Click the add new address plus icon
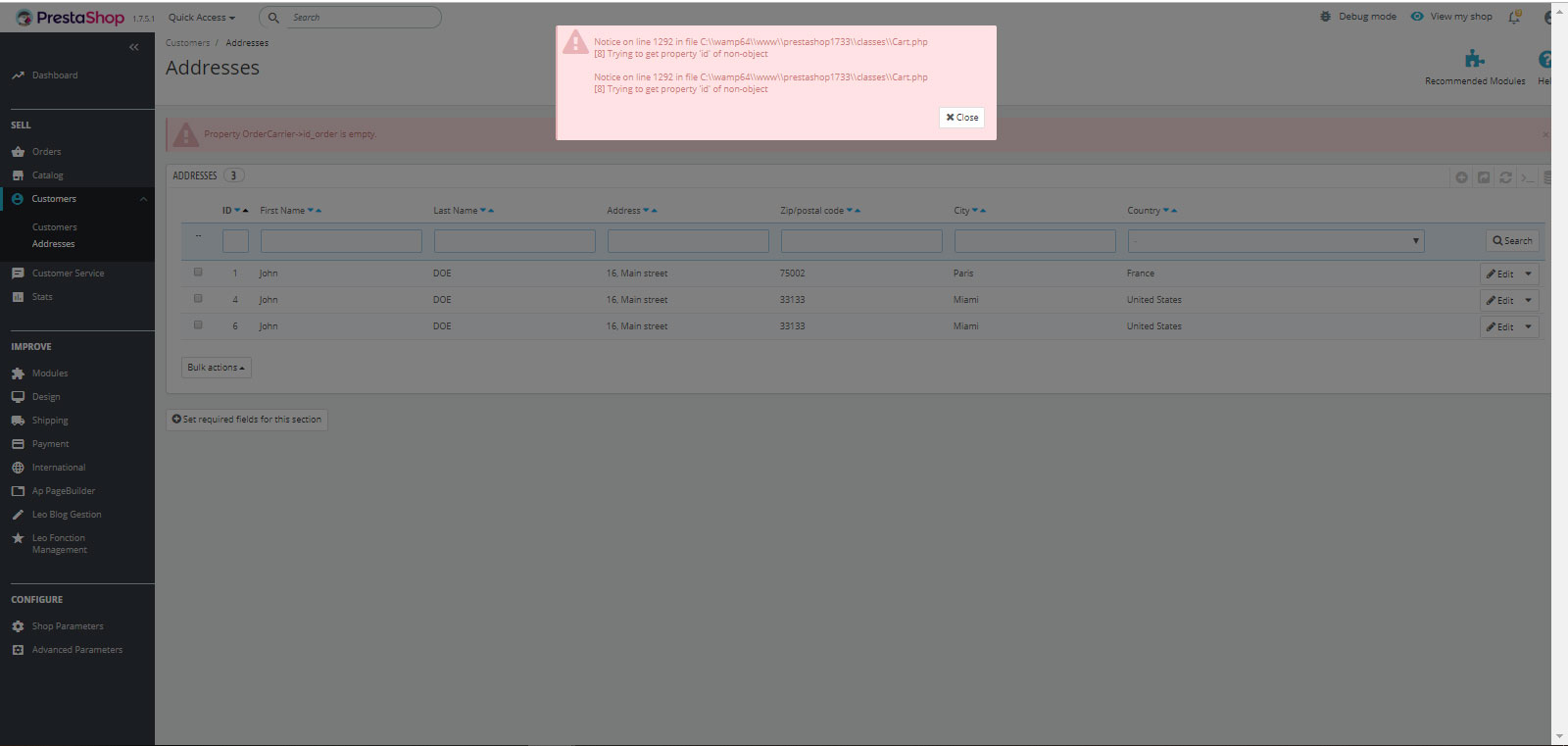Screen dimensions: 1568x746 (1461, 177)
